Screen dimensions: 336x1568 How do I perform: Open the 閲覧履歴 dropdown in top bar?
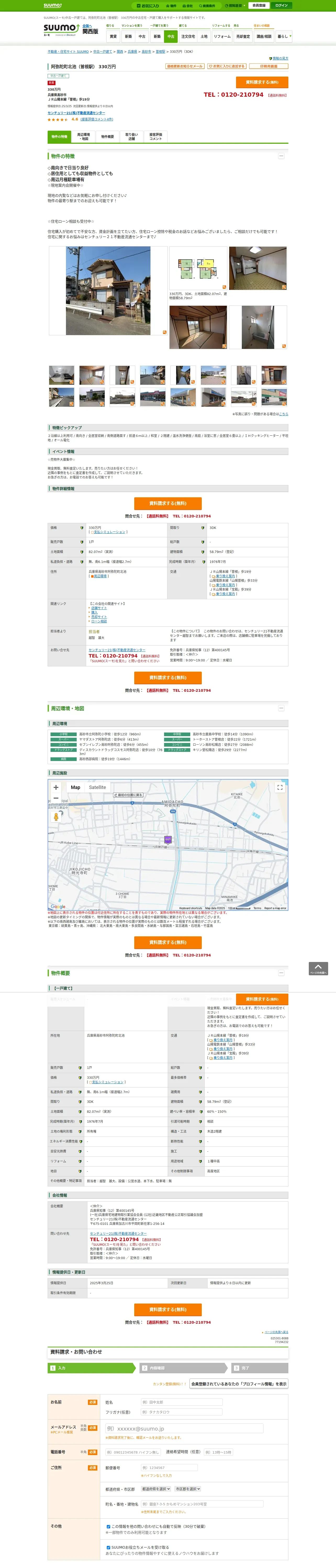pos(235,5)
